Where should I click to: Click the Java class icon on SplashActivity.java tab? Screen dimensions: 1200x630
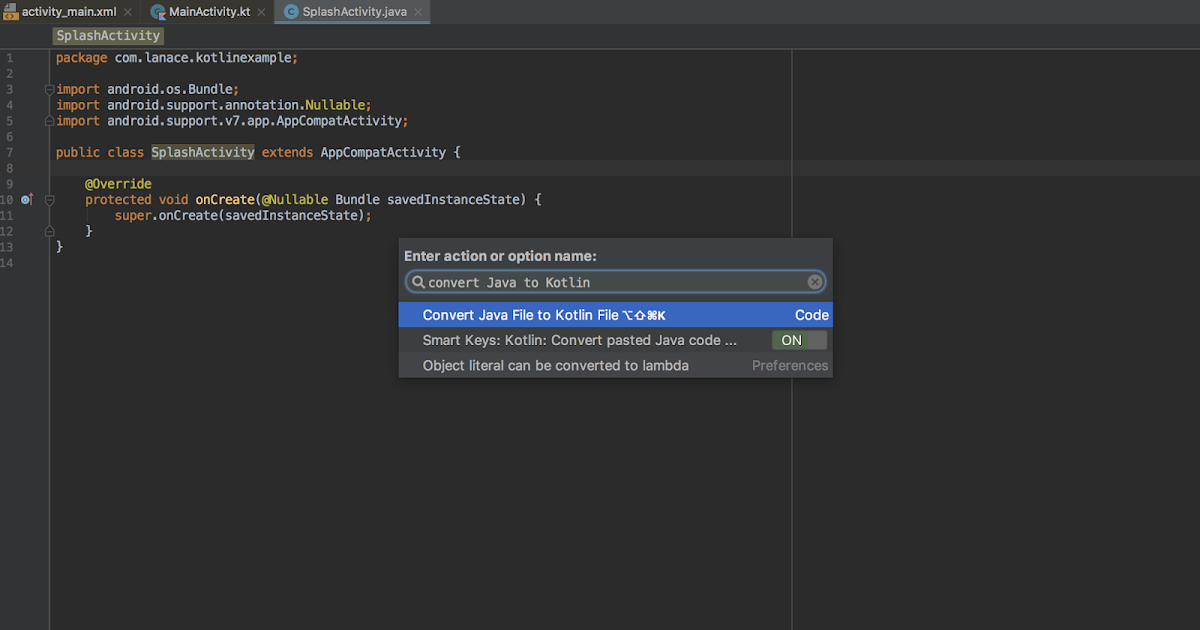click(291, 12)
